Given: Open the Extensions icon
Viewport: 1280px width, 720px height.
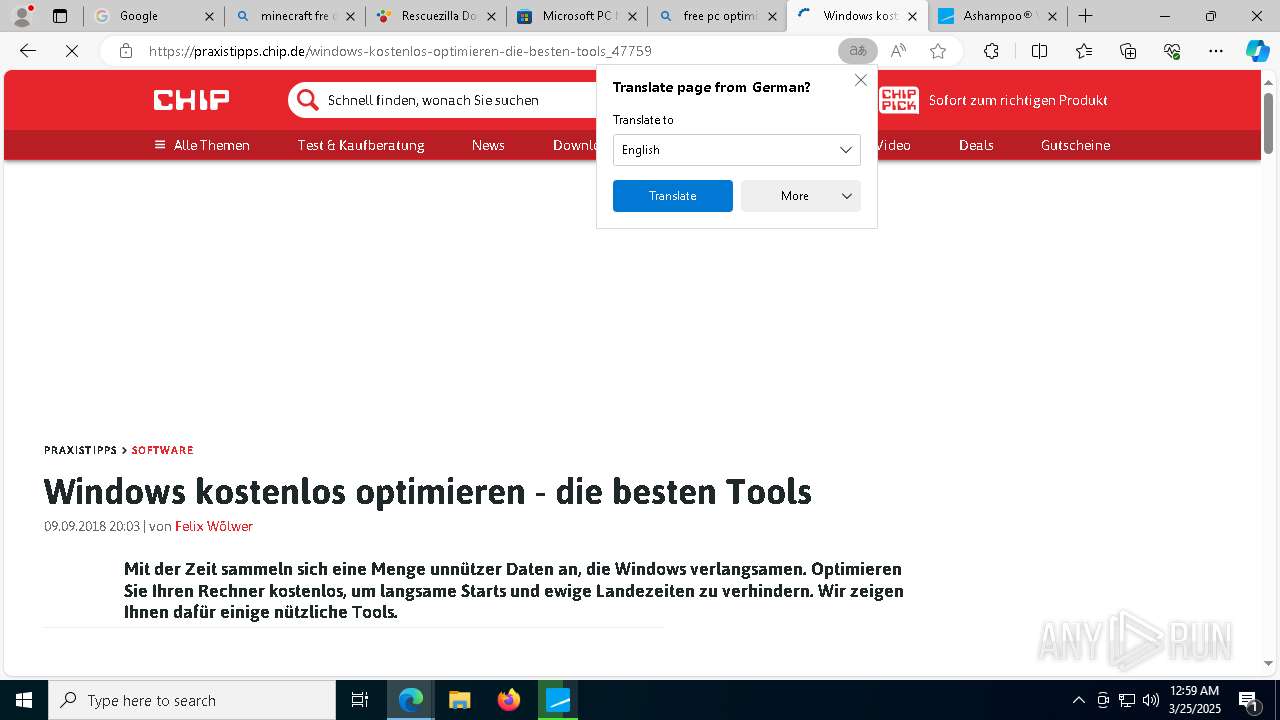Looking at the screenshot, I should click(x=991, y=51).
